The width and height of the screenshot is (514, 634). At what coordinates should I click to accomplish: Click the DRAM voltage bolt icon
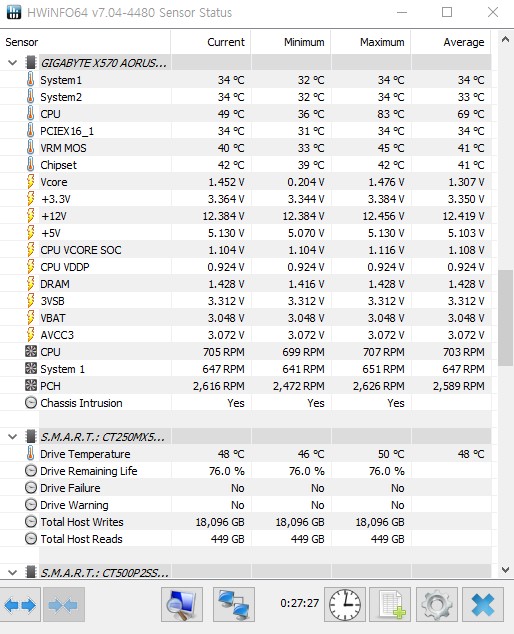30,283
